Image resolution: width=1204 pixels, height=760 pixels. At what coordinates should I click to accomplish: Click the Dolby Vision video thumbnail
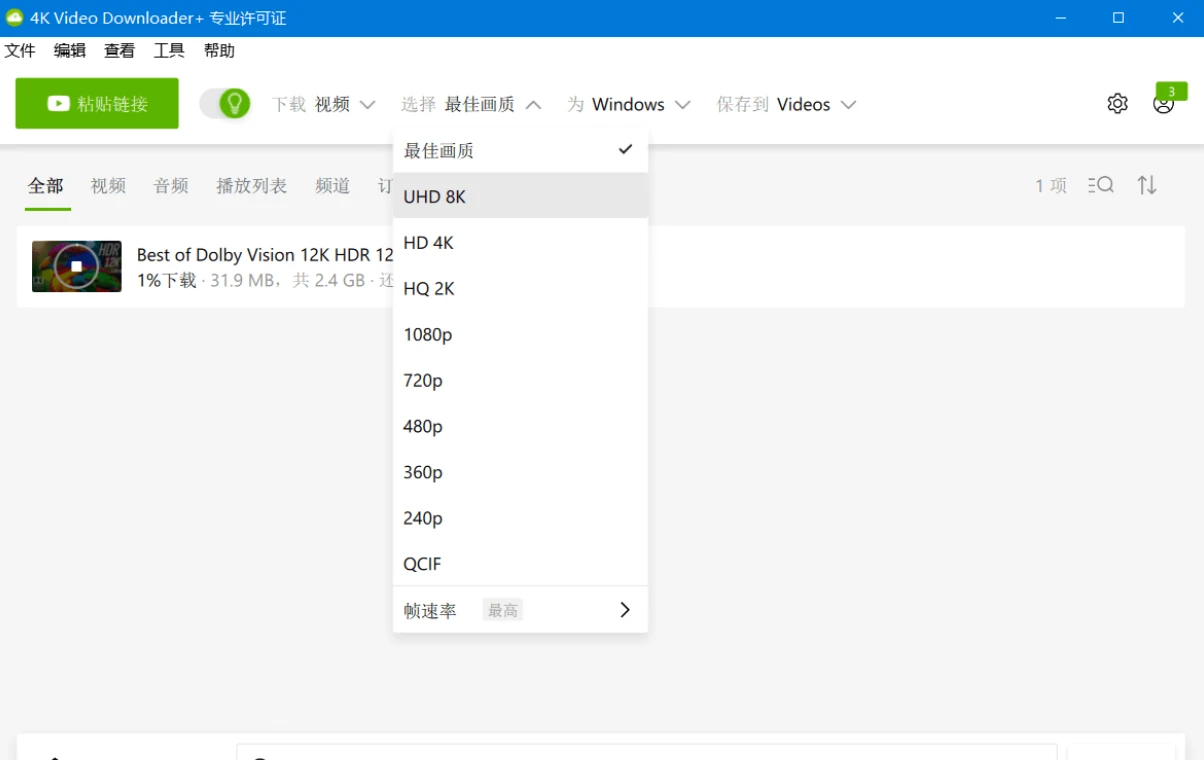[x=76, y=266]
